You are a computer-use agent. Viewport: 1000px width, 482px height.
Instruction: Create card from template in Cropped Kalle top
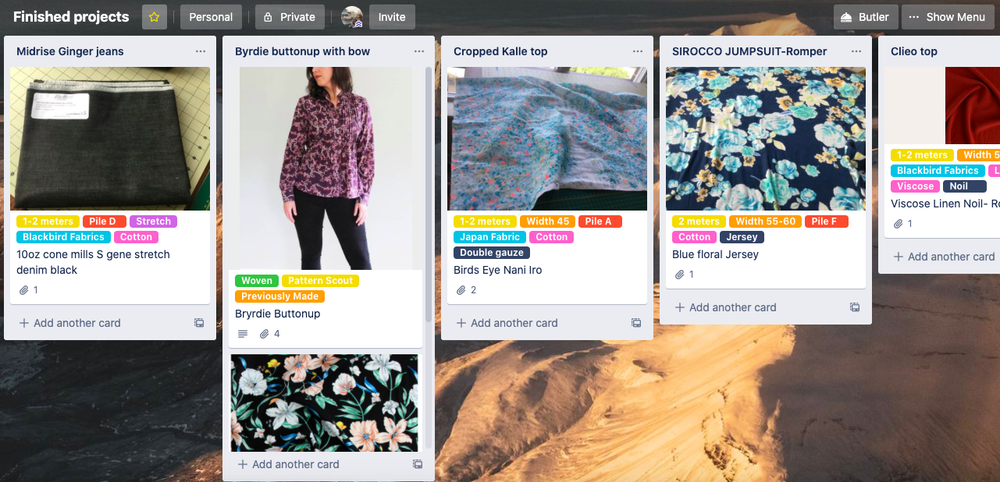pos(636,323)
